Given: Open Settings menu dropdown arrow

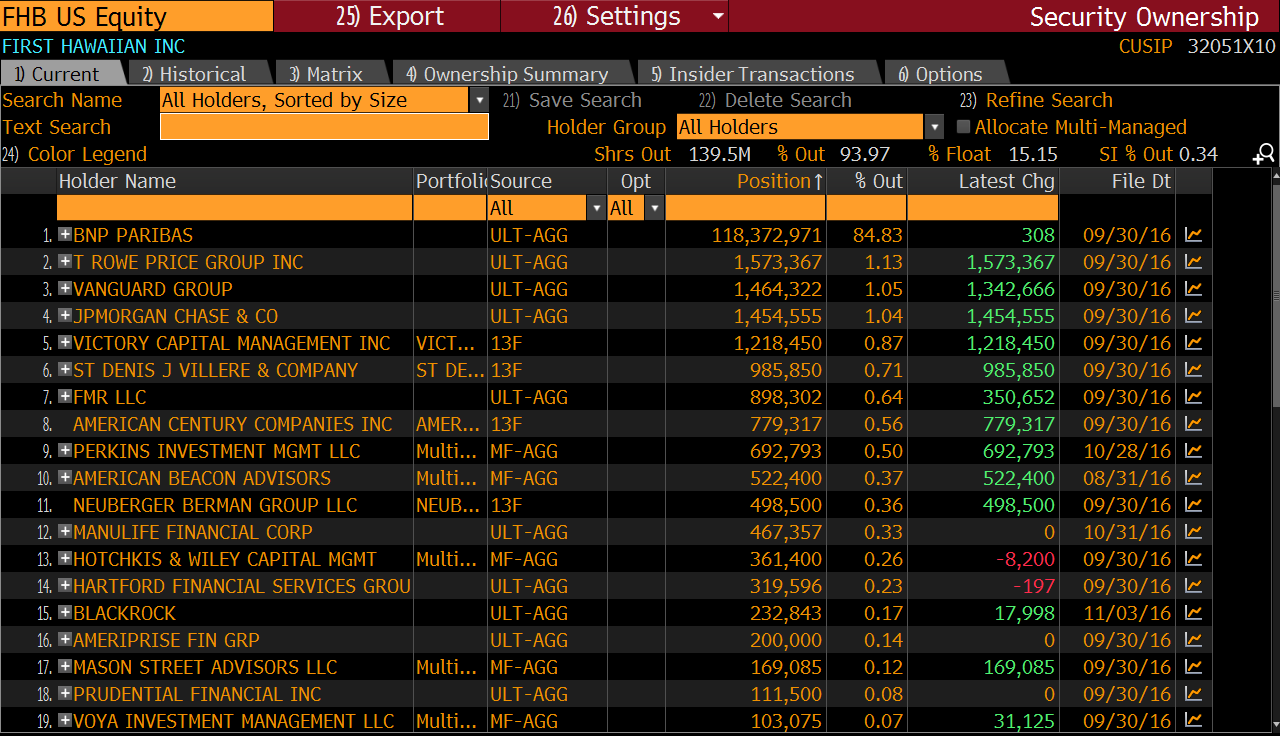Looking at the screenshot, I should click(x=718, y=16).
